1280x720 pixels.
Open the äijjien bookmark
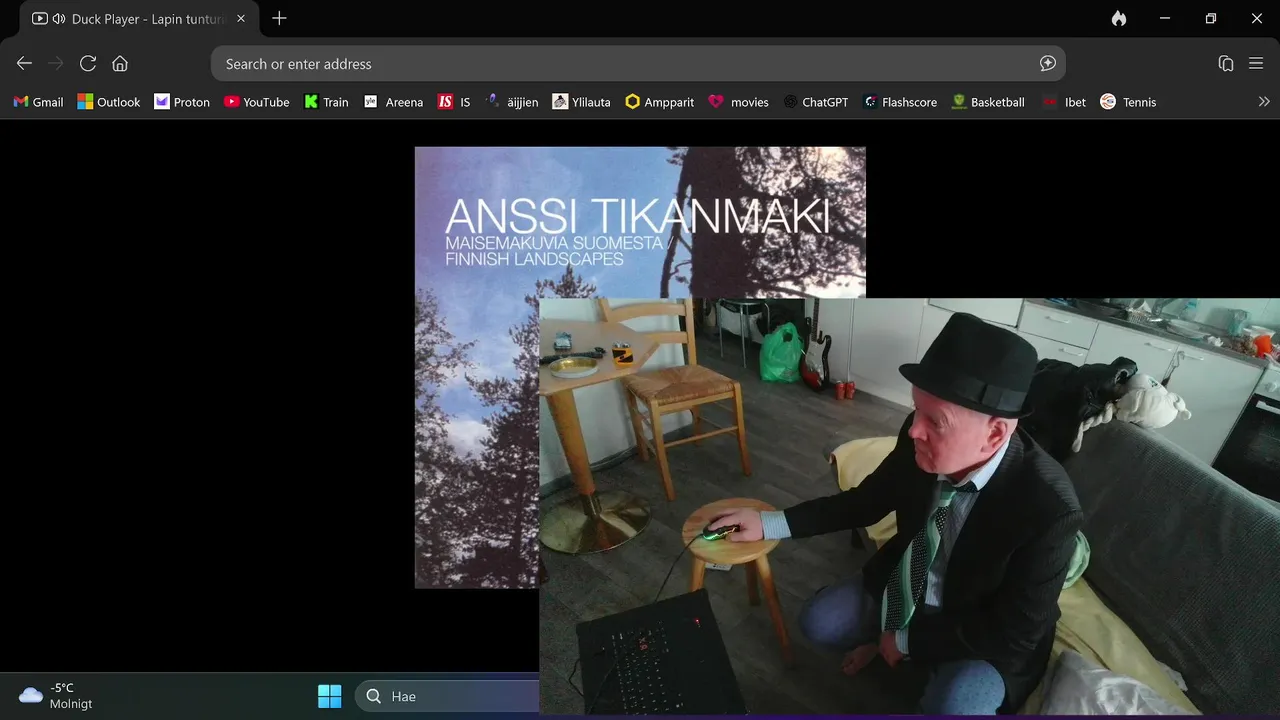tap(512, 102)
